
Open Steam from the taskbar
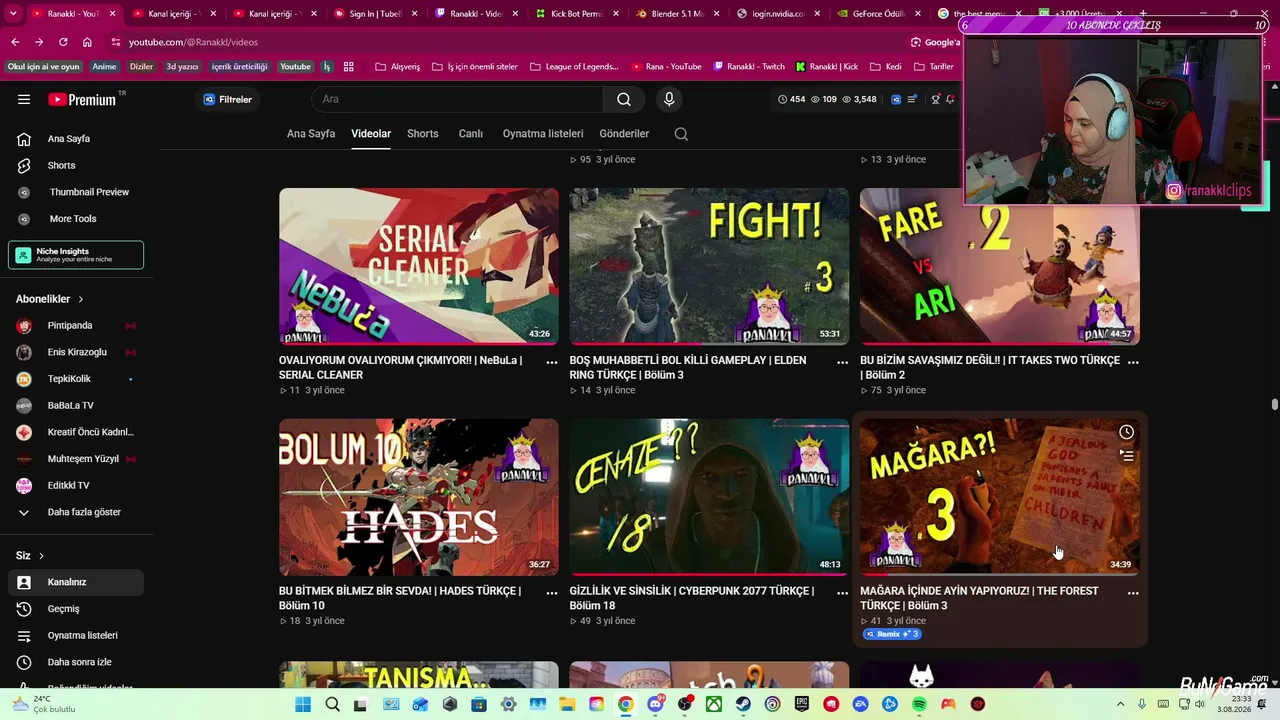[743, 704]
